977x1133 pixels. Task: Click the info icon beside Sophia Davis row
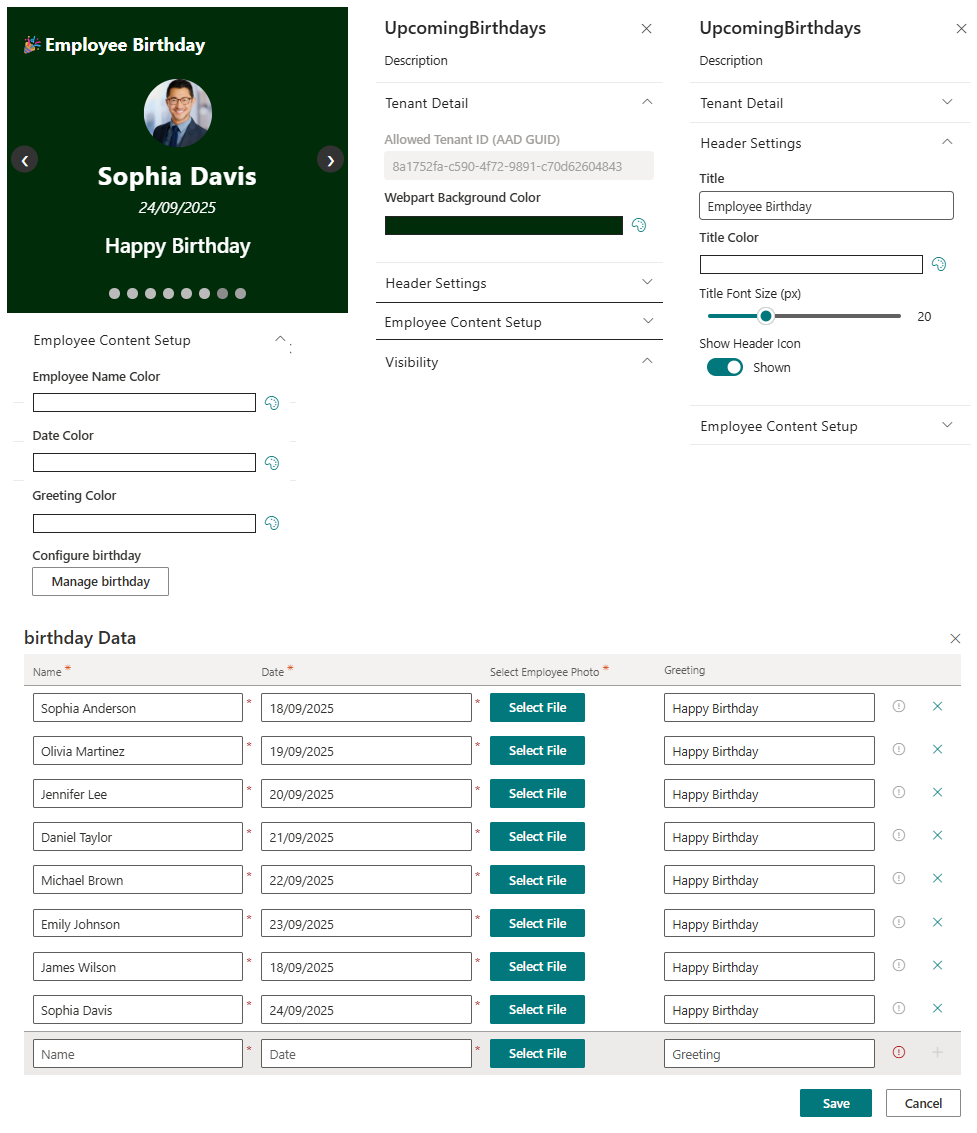pos(898,1008)
